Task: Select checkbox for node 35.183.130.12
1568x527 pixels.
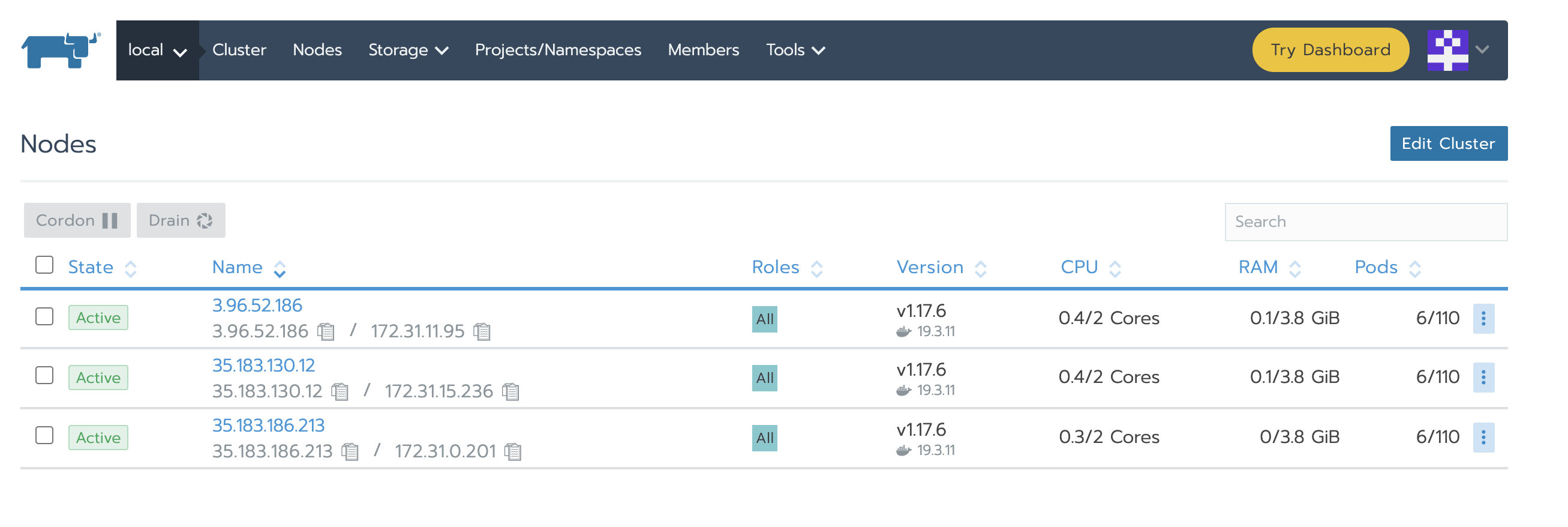Action: (44, 375)
